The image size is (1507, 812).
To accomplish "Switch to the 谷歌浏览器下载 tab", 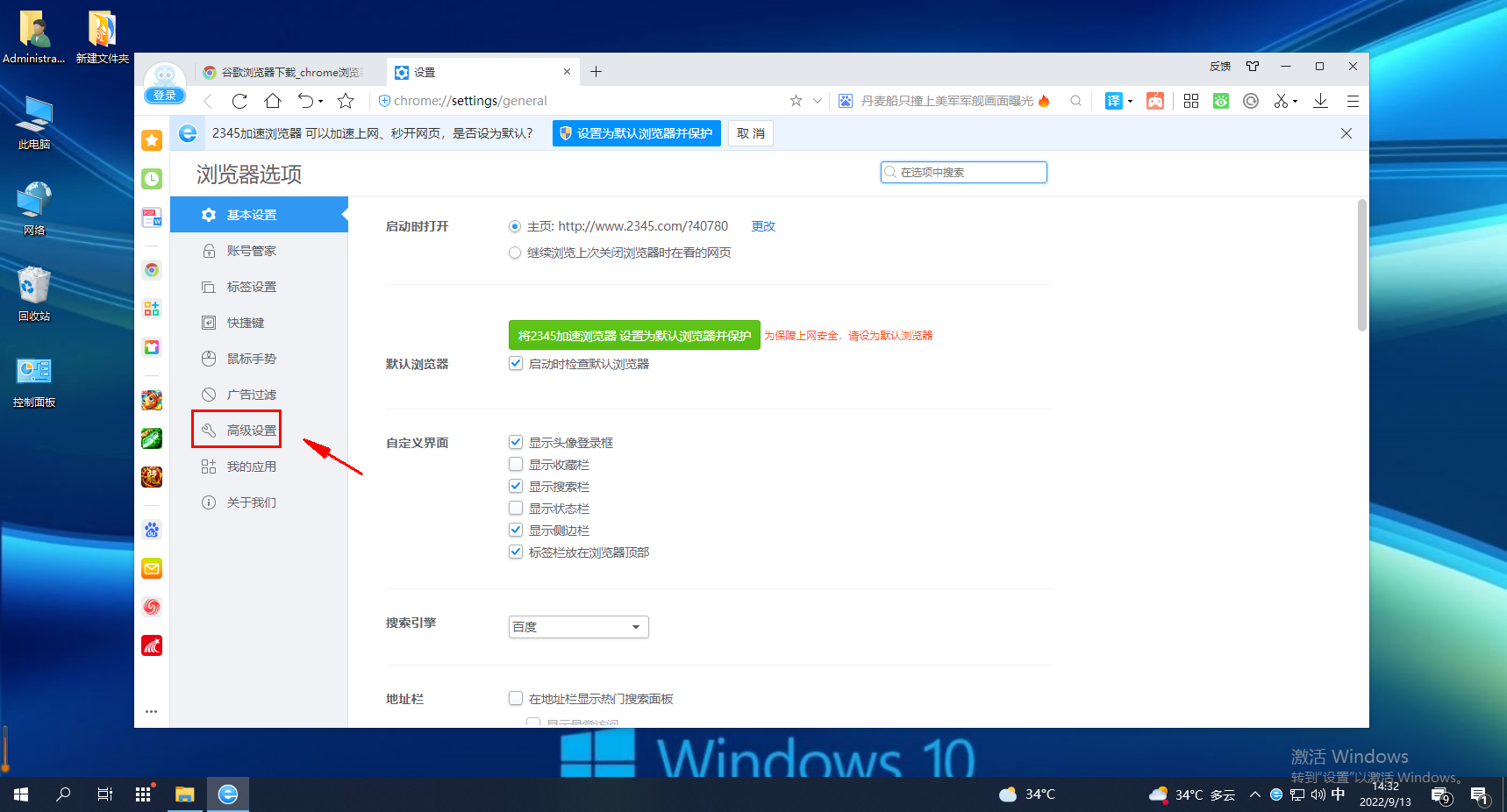I will (x=289, y=72).
